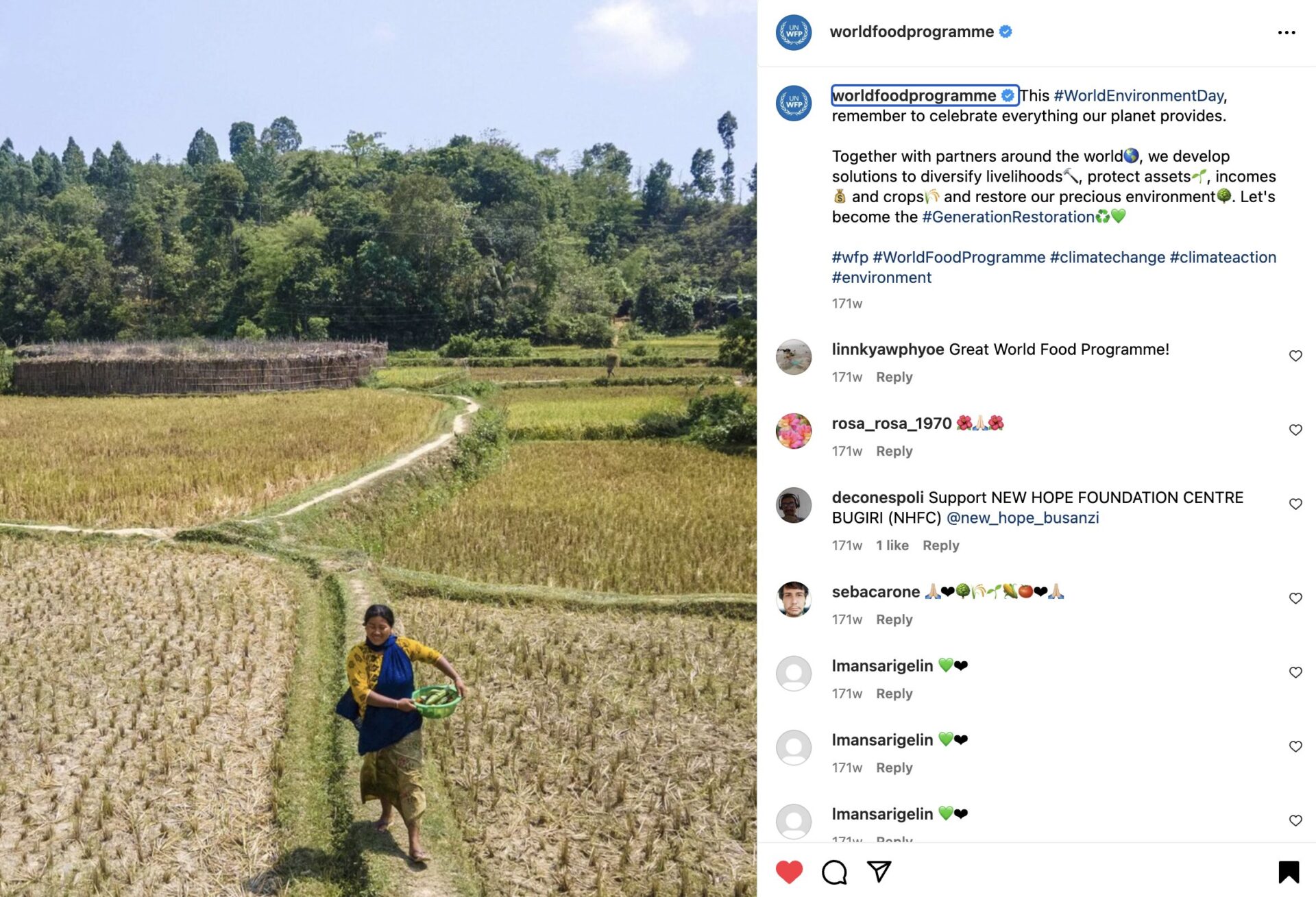View the 1 like on deconespoli's comment
Screen dimensions: 1316x897
click(892, 545)
